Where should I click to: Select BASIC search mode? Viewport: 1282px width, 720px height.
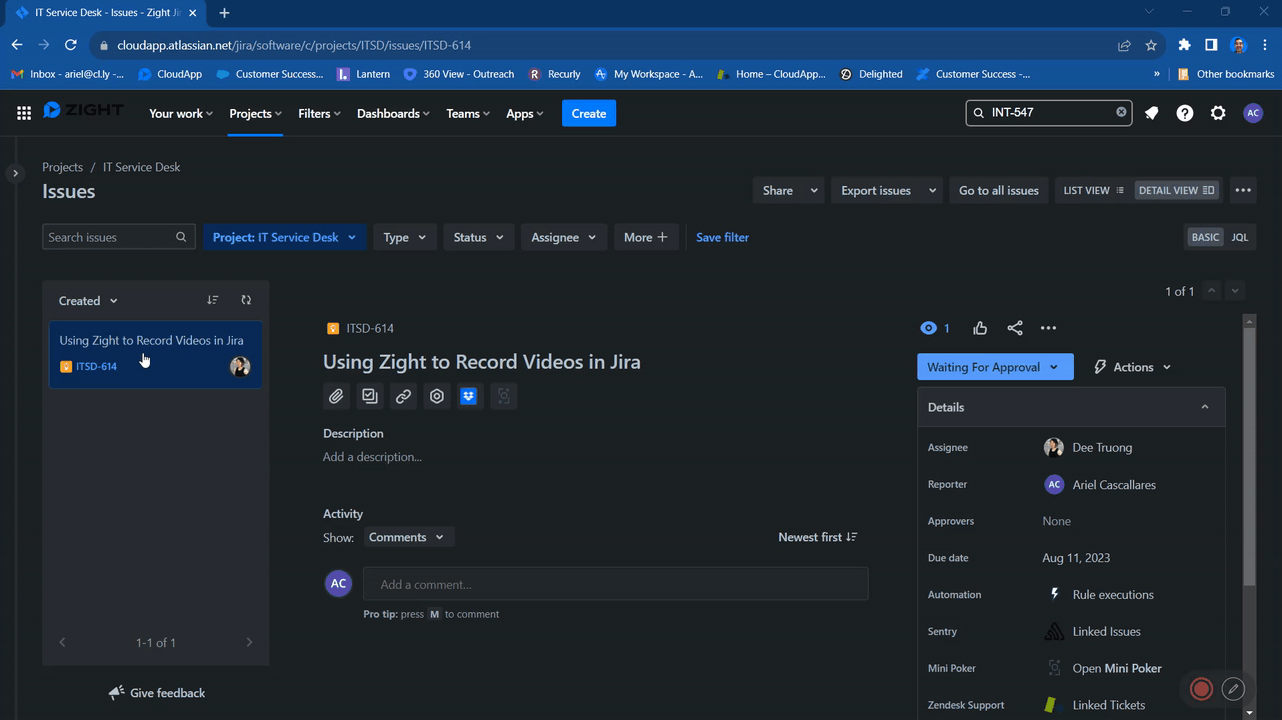coord(1205,237)
